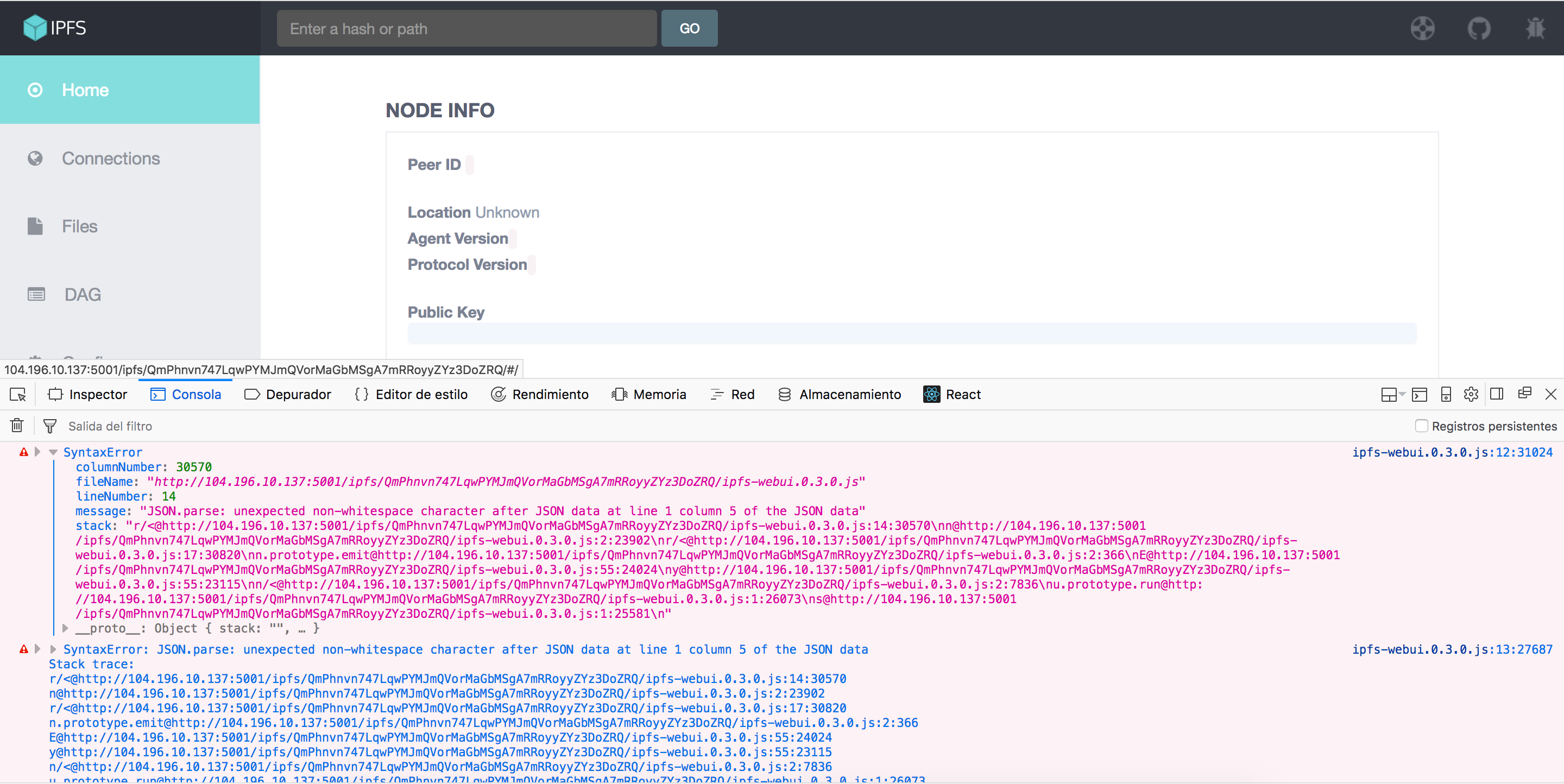Open the devtools settings gear
Image resolution: width=1564 pixels, height=784 pixels.
tap(1471, 394)
